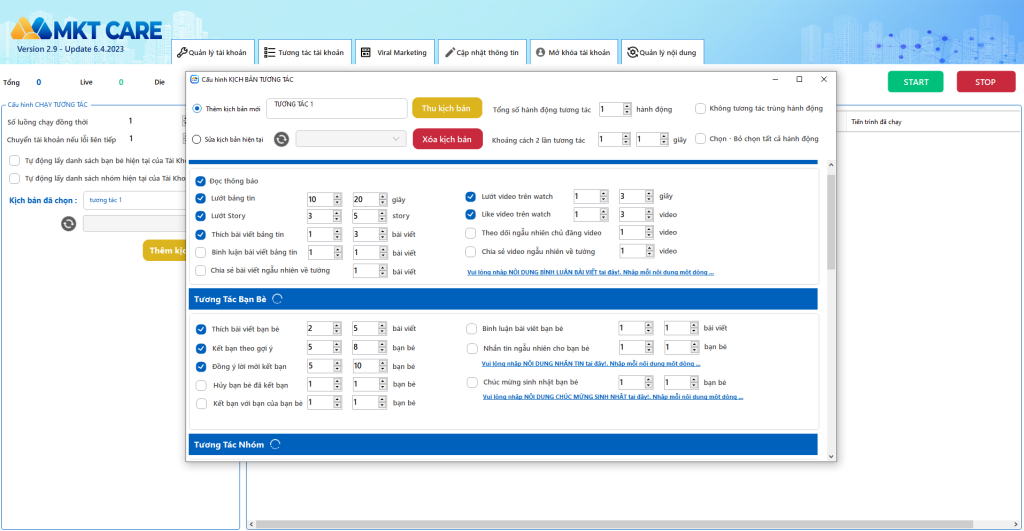Uncheck the Đọc thông báo checkbox
Viewport: 1024px width, 531px height.
point(201,181)
